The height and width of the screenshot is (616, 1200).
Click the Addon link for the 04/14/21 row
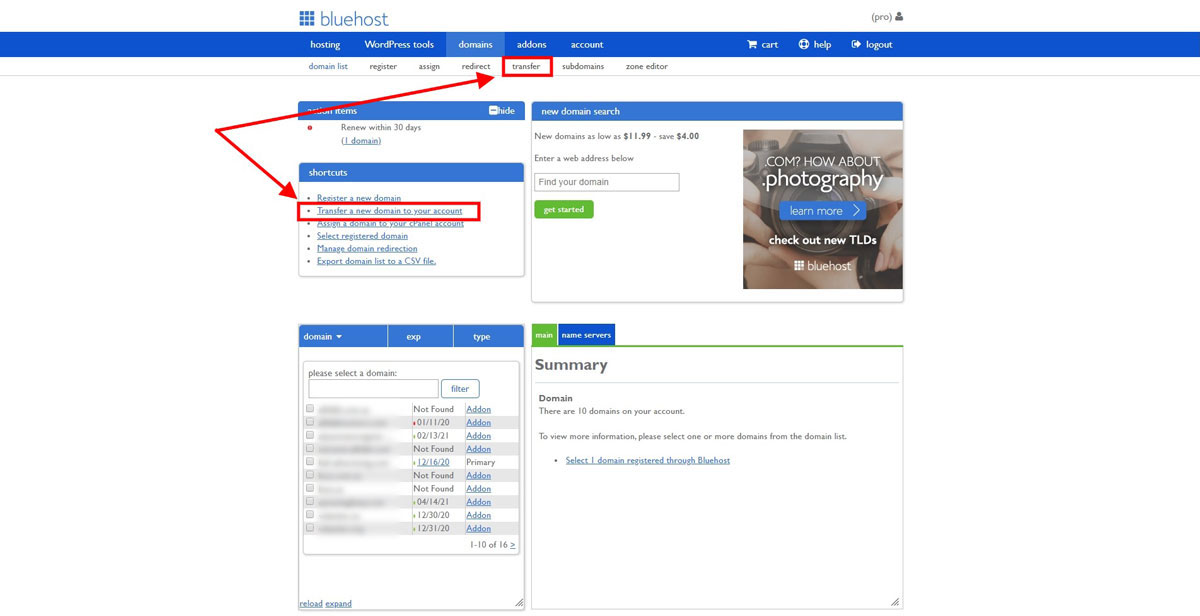(479, 501)
